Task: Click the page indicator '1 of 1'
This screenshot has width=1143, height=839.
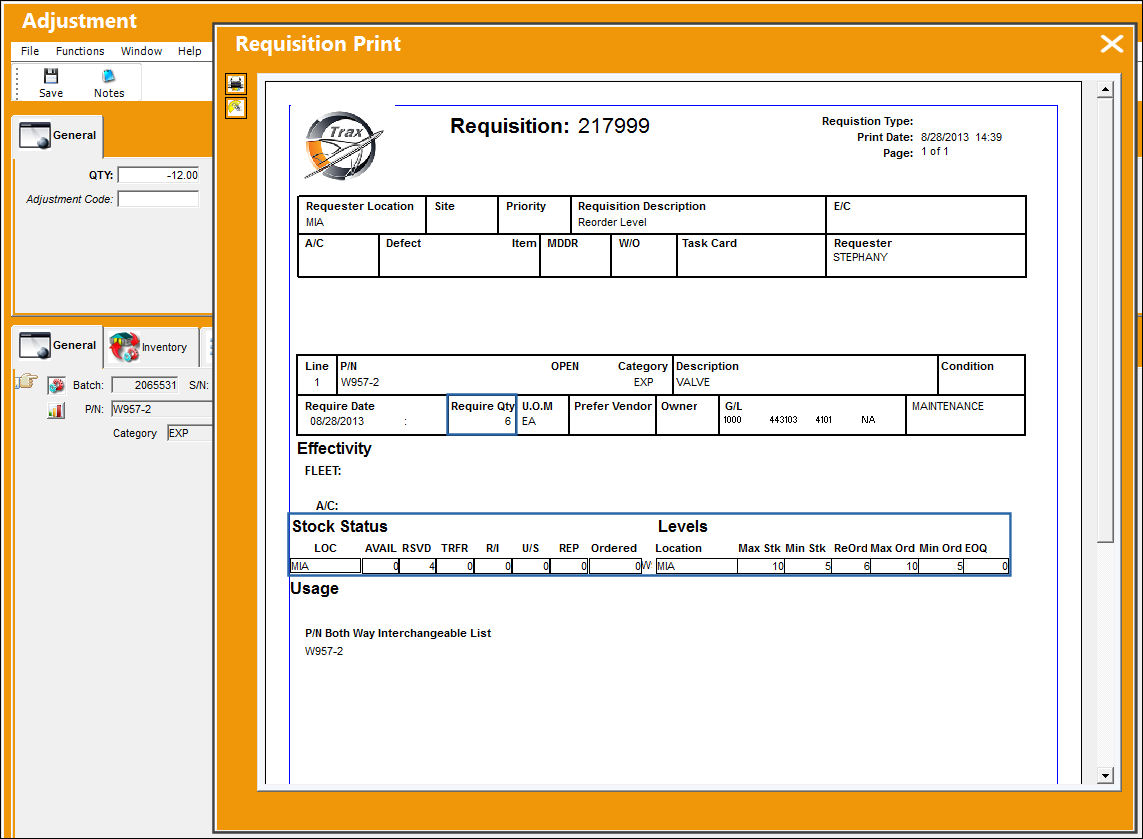Action: 935,152
